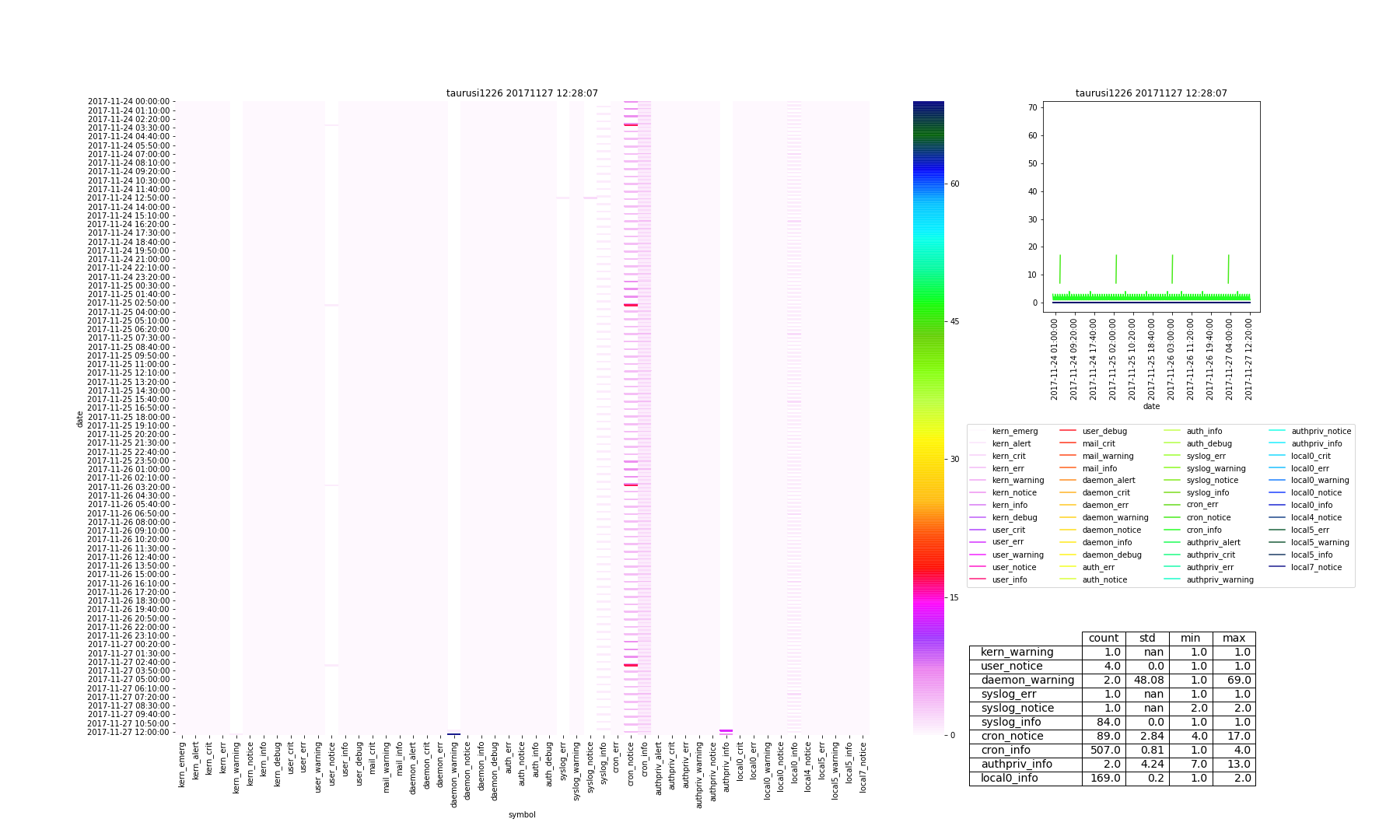Click the dark blue daemon_warning heatmap cell
Viewport: 1400px width, 840px height.
(453, 733)
